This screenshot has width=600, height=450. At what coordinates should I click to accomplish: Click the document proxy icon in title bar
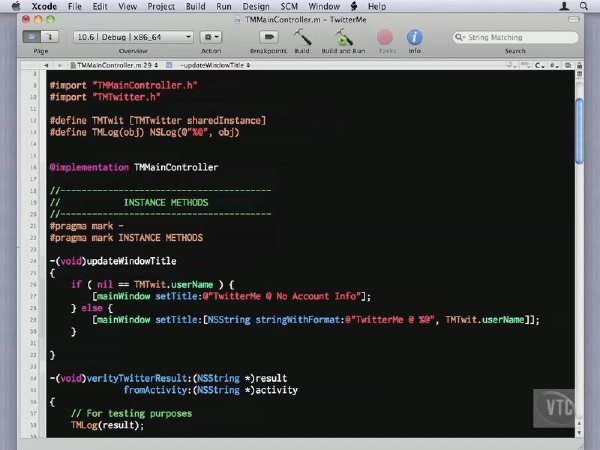[x=237, y=20]
